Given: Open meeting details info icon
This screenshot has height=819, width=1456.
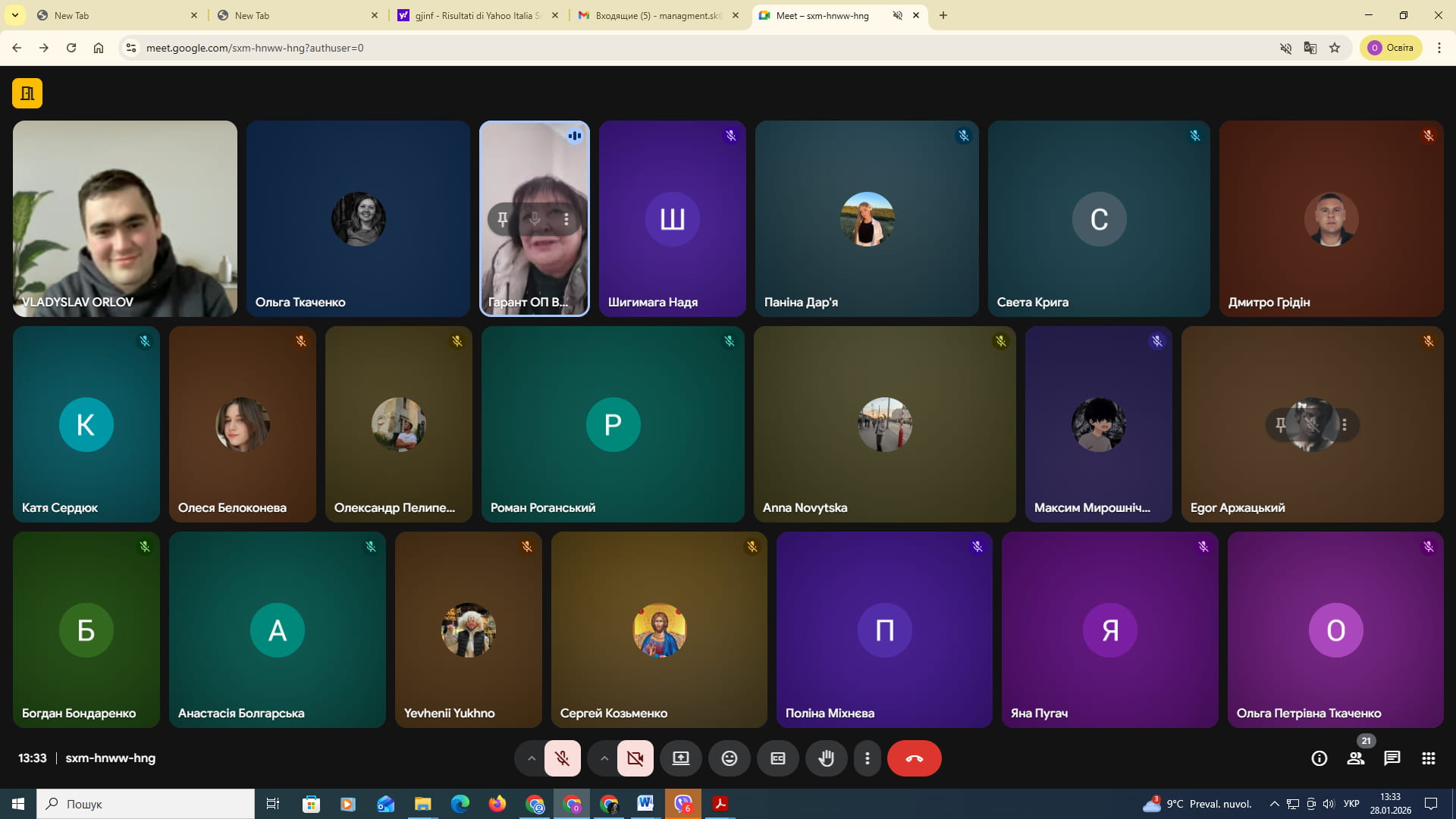Looking at the screenshot, I should tap(1319, 758).
